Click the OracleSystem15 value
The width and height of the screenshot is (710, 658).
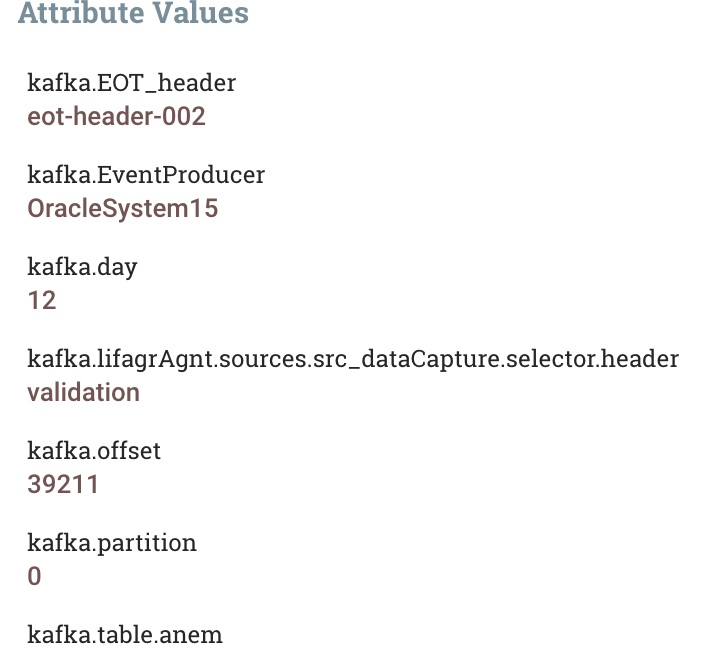123,209
